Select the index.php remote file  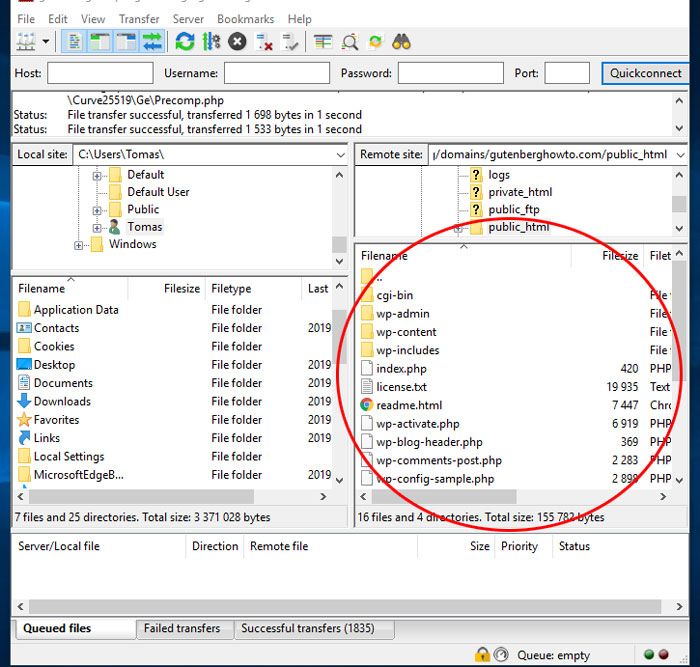(401, 369)
